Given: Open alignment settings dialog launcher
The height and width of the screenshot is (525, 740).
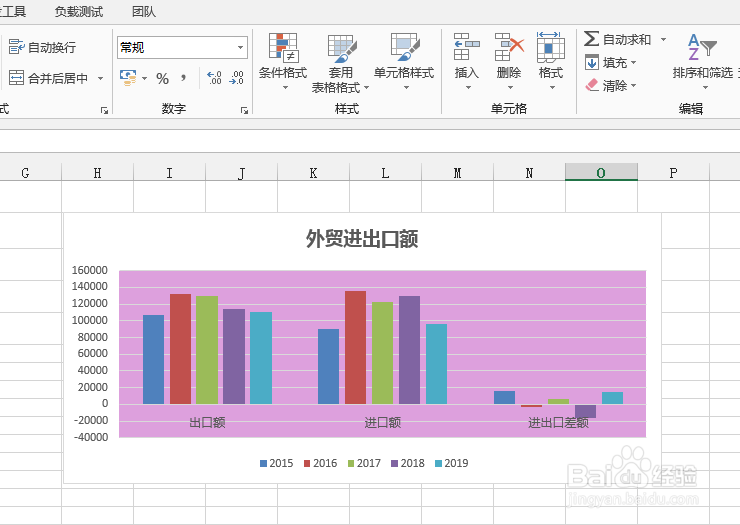Looking at the screenshot, I should point(104,110).
